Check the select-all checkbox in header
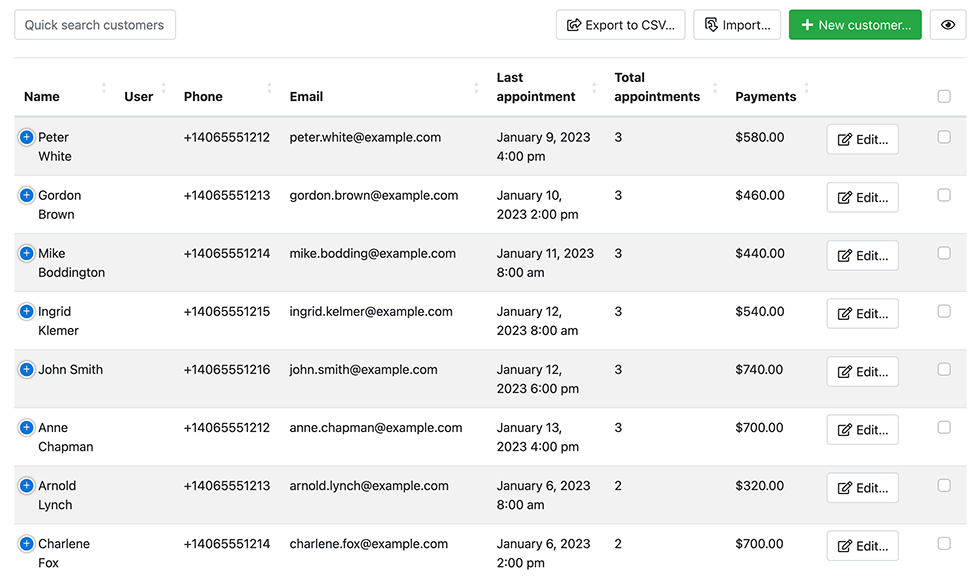Viewport: 980px width, 580px height. [x=944, y=96]
